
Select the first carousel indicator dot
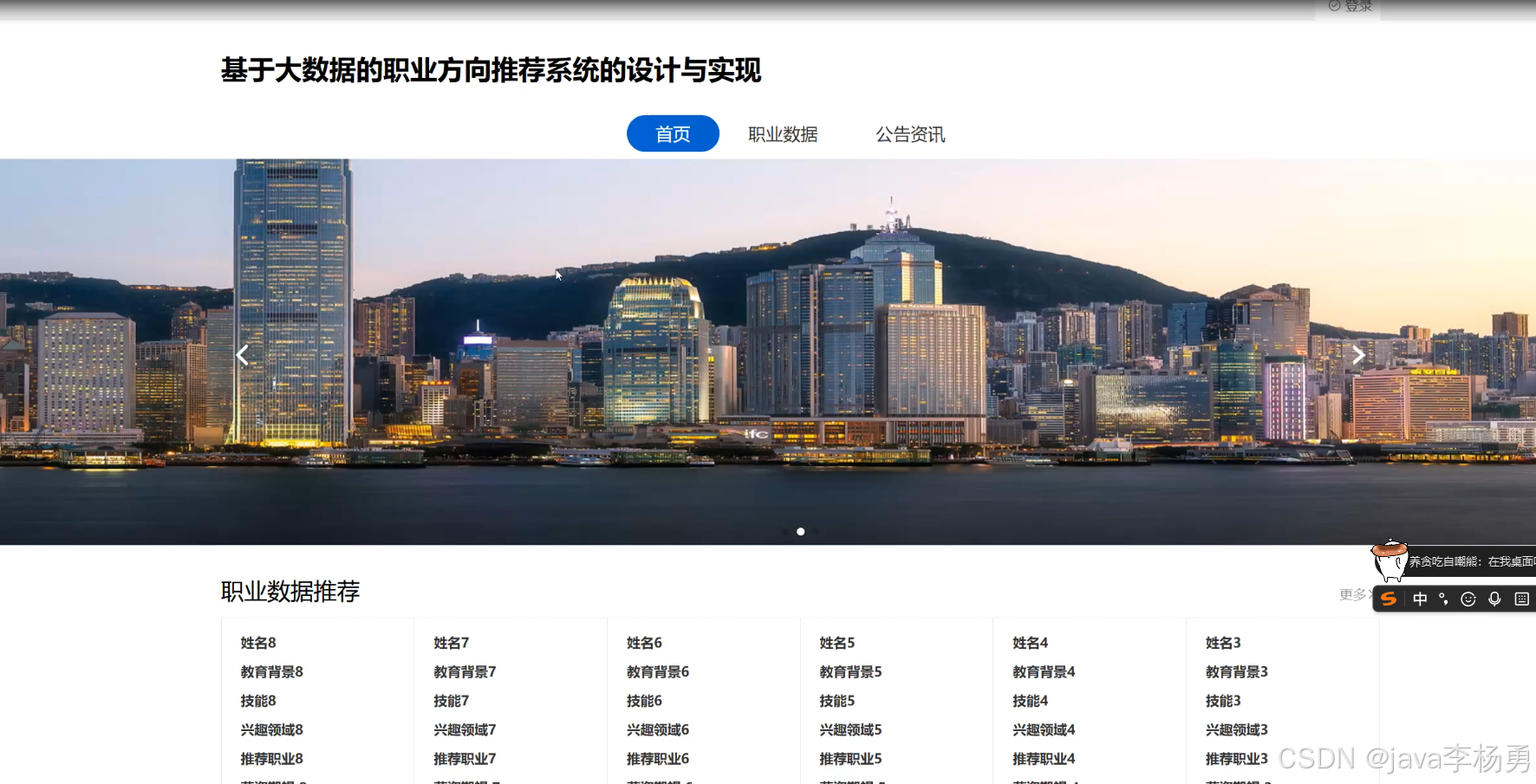(x=785, y=532)
